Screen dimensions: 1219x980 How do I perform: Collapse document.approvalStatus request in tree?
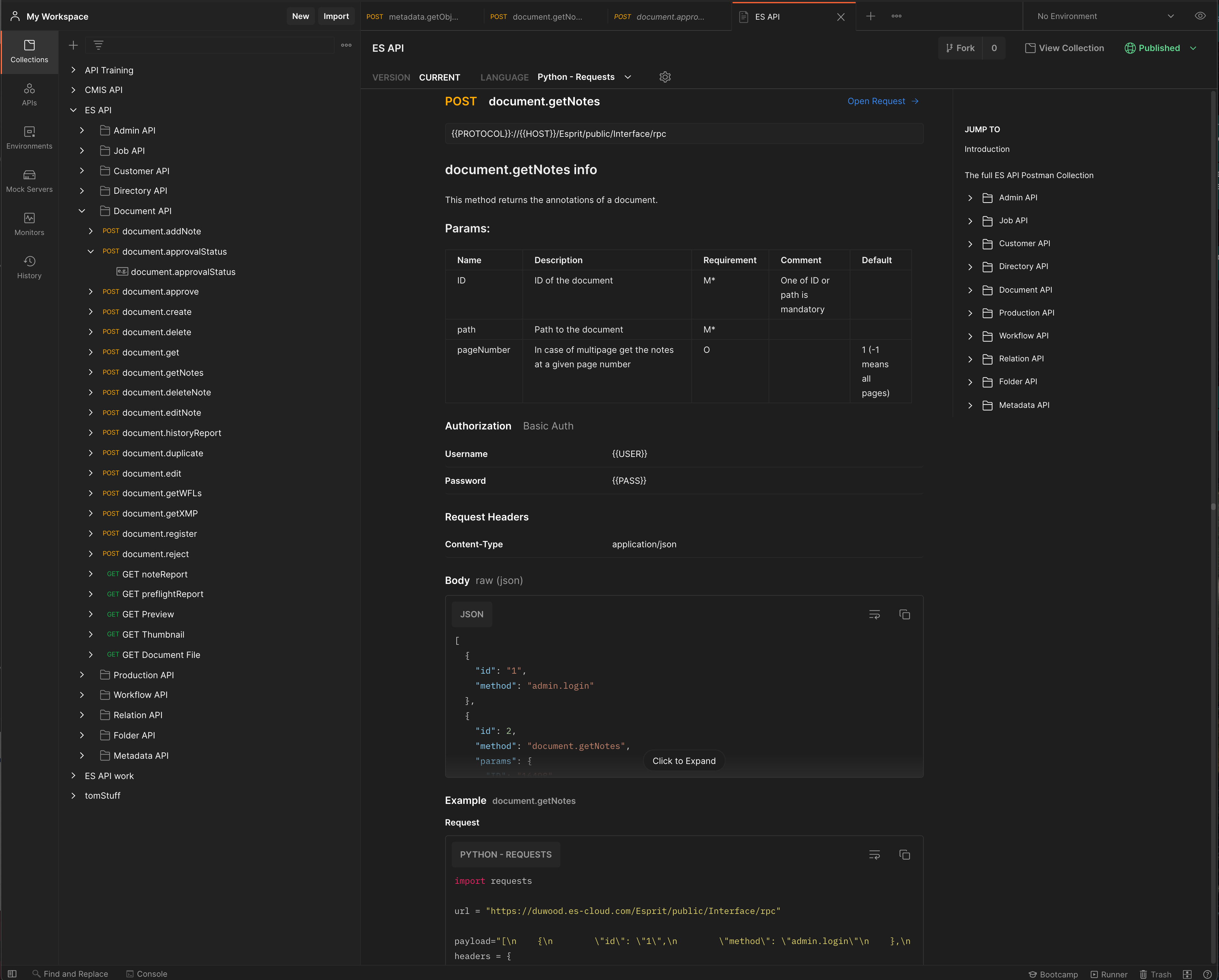tap(90, 252)
